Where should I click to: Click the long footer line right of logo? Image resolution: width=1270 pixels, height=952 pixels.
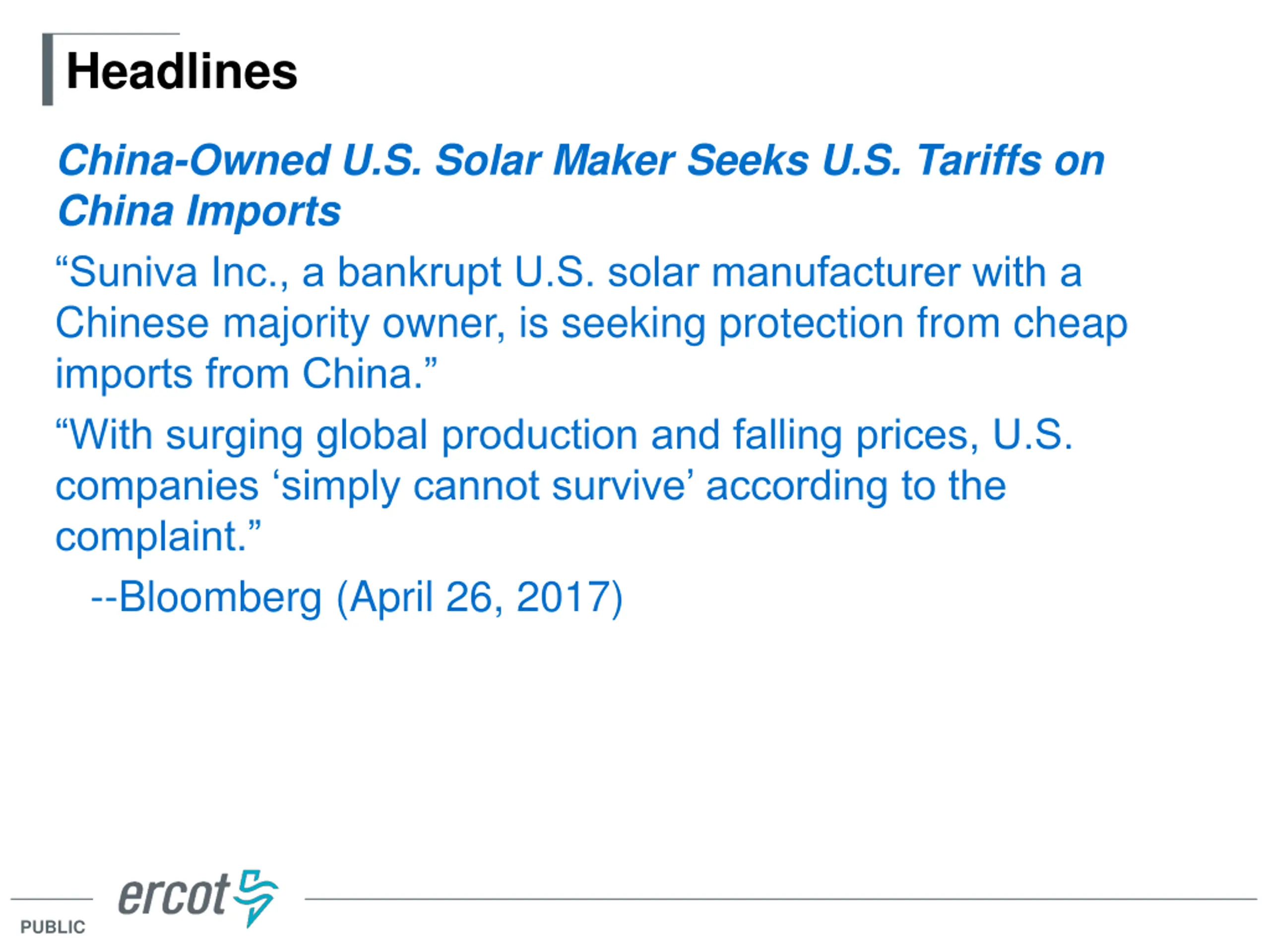coord(781,899)
